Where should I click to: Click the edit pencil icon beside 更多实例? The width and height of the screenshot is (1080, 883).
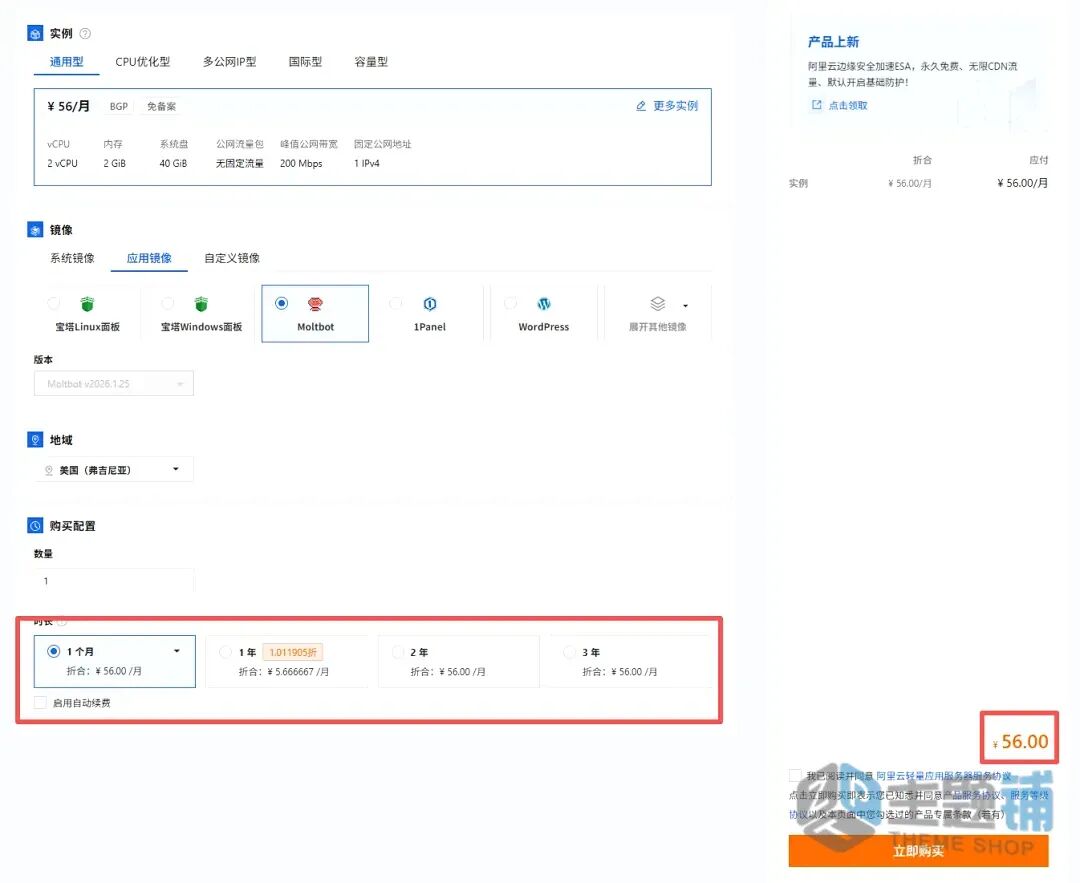pos(641,106)
